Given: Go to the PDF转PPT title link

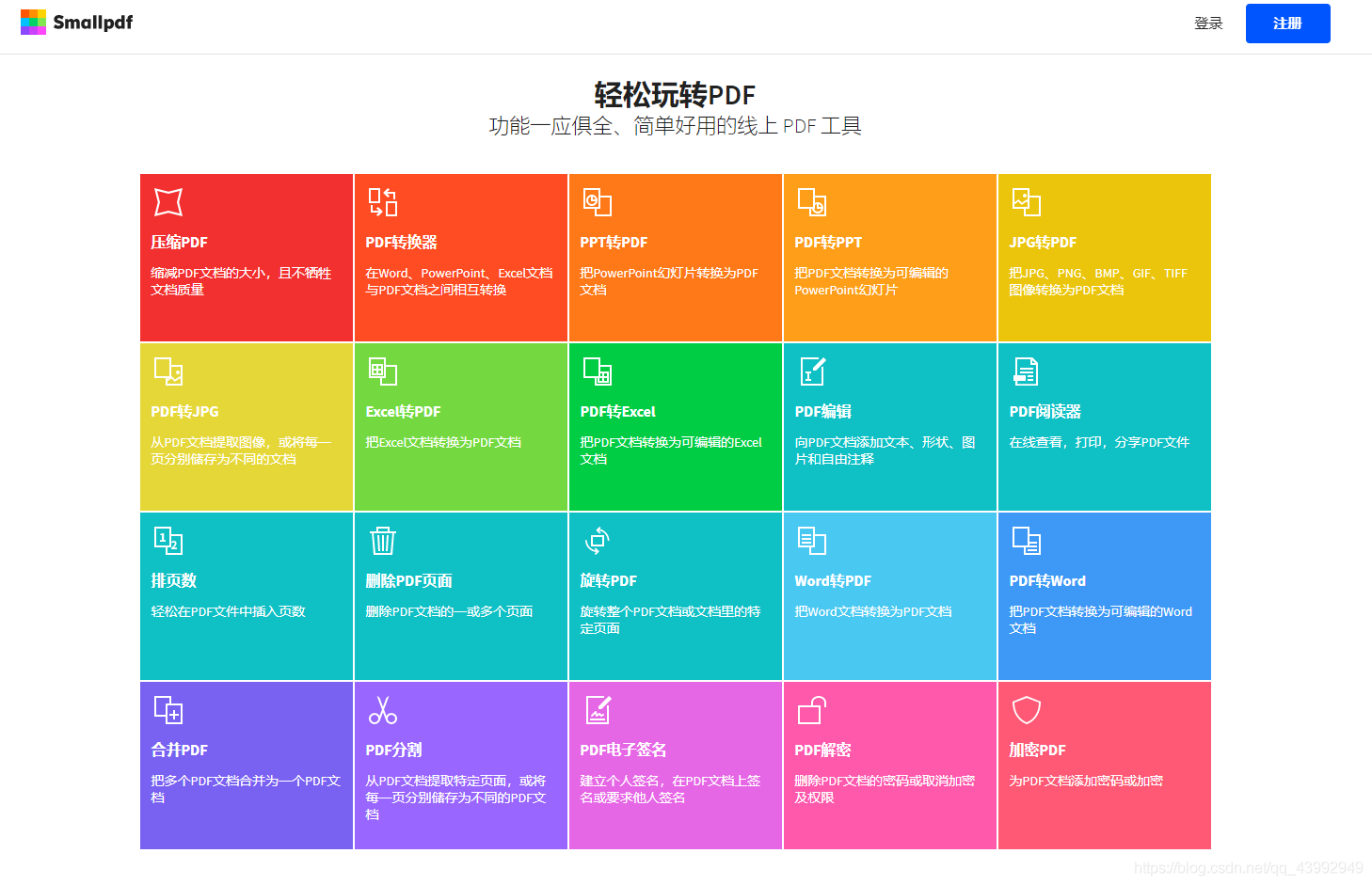Looking at the screenshot, I should [828, 243].
